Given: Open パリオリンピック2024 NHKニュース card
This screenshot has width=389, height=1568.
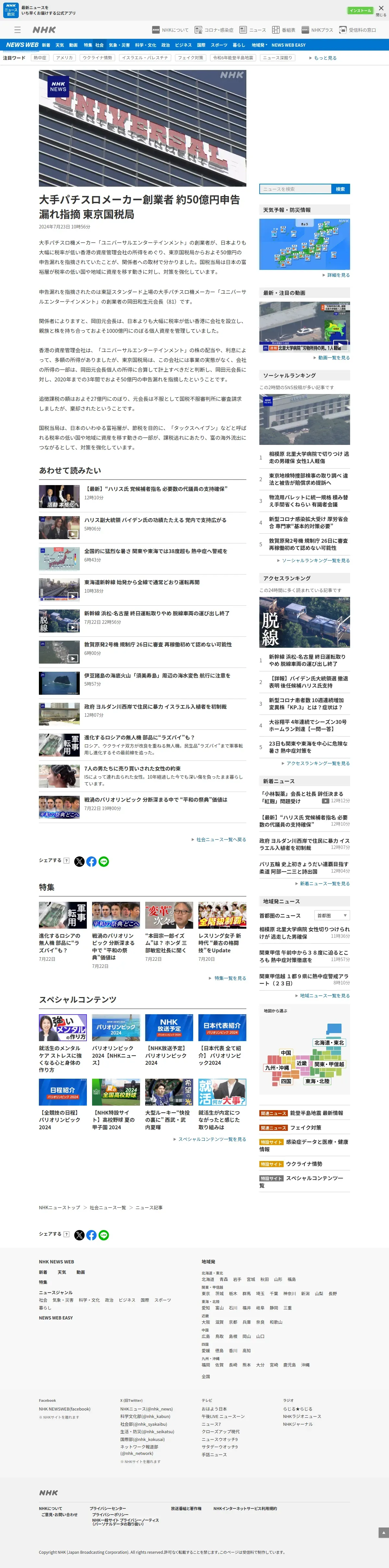Looking at the screenshot, I should pyautogui.click(x=116, y=1040).
